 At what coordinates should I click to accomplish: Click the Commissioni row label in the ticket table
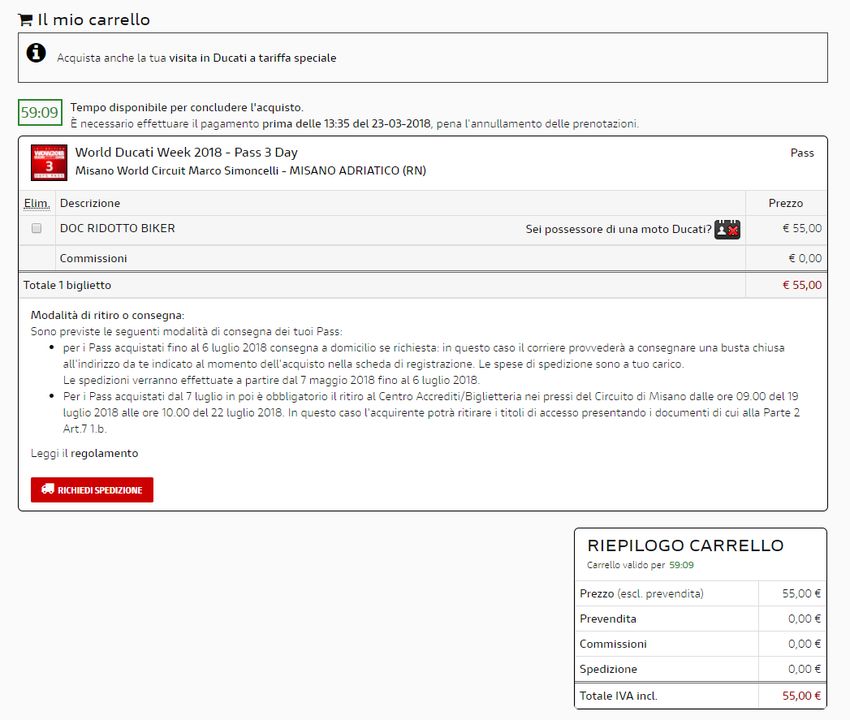pos(93,259)
